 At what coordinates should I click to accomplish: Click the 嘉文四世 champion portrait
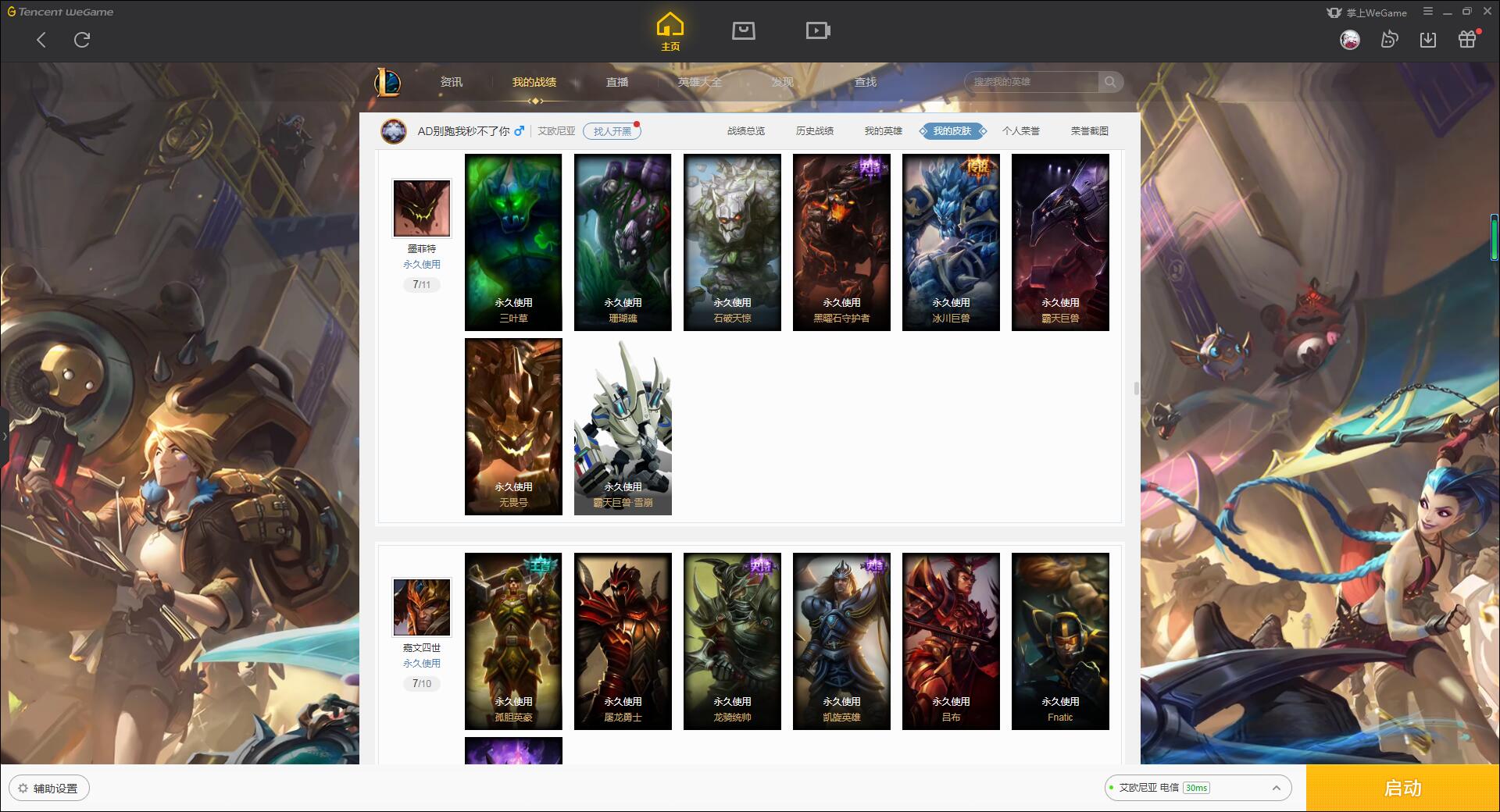tap(422, 607)
